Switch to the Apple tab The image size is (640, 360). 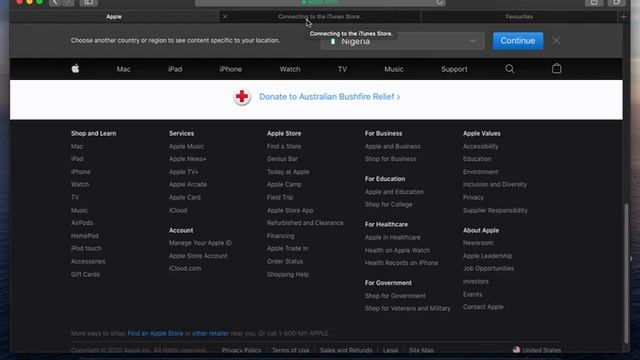pyautogui.click(x=114, y=17)
